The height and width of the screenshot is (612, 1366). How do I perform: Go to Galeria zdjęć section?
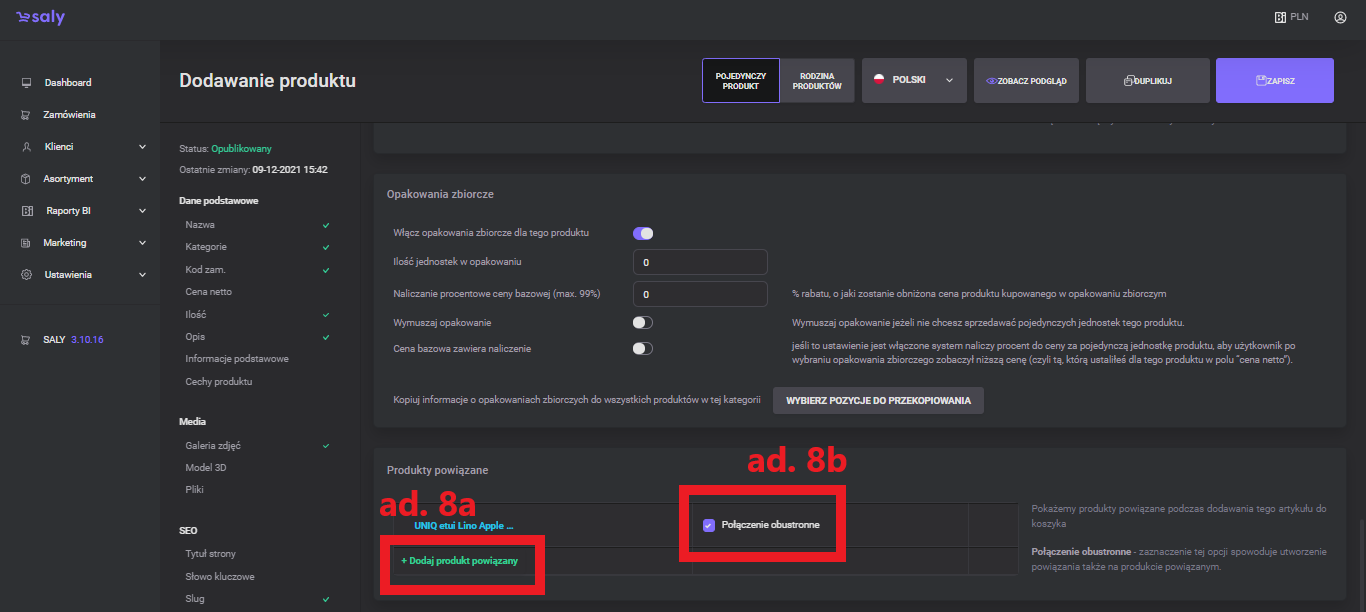(214, 445)
